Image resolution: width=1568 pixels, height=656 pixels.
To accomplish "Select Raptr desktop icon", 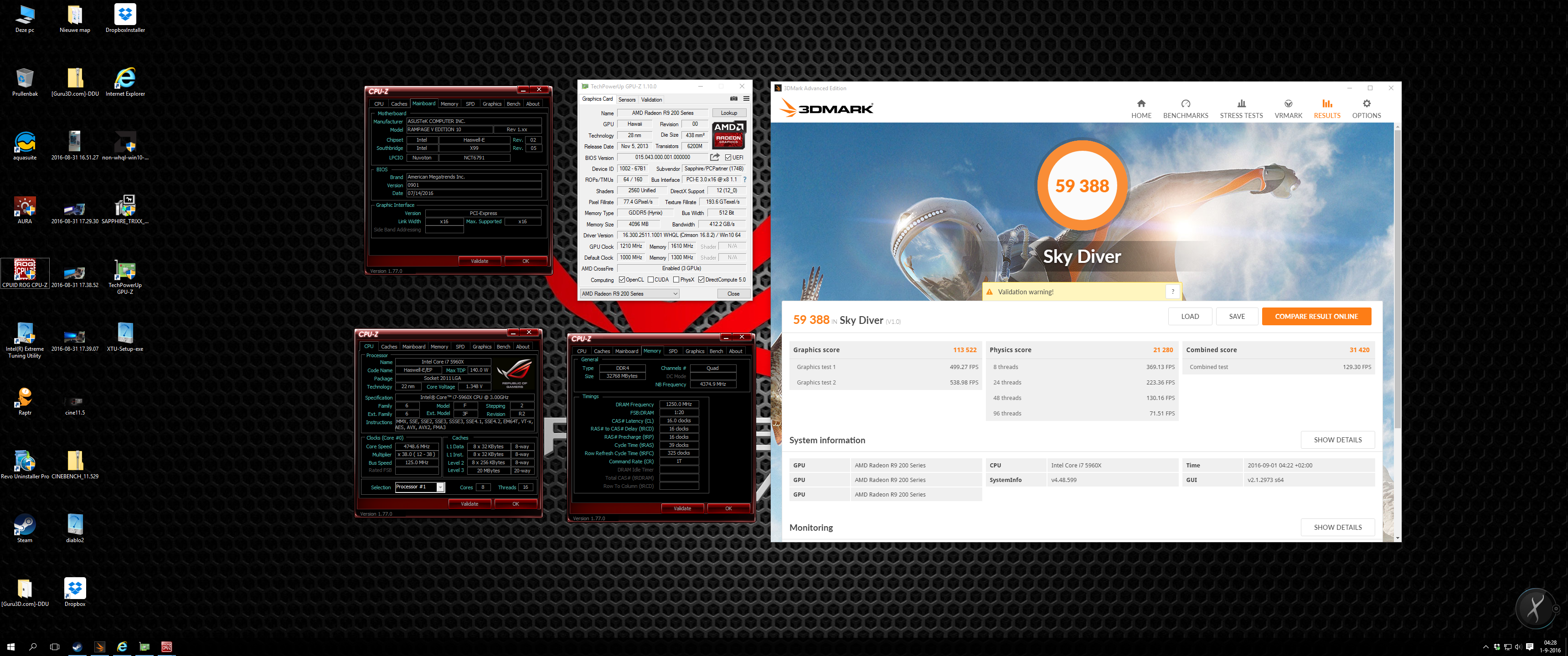I will coord(25,402).
